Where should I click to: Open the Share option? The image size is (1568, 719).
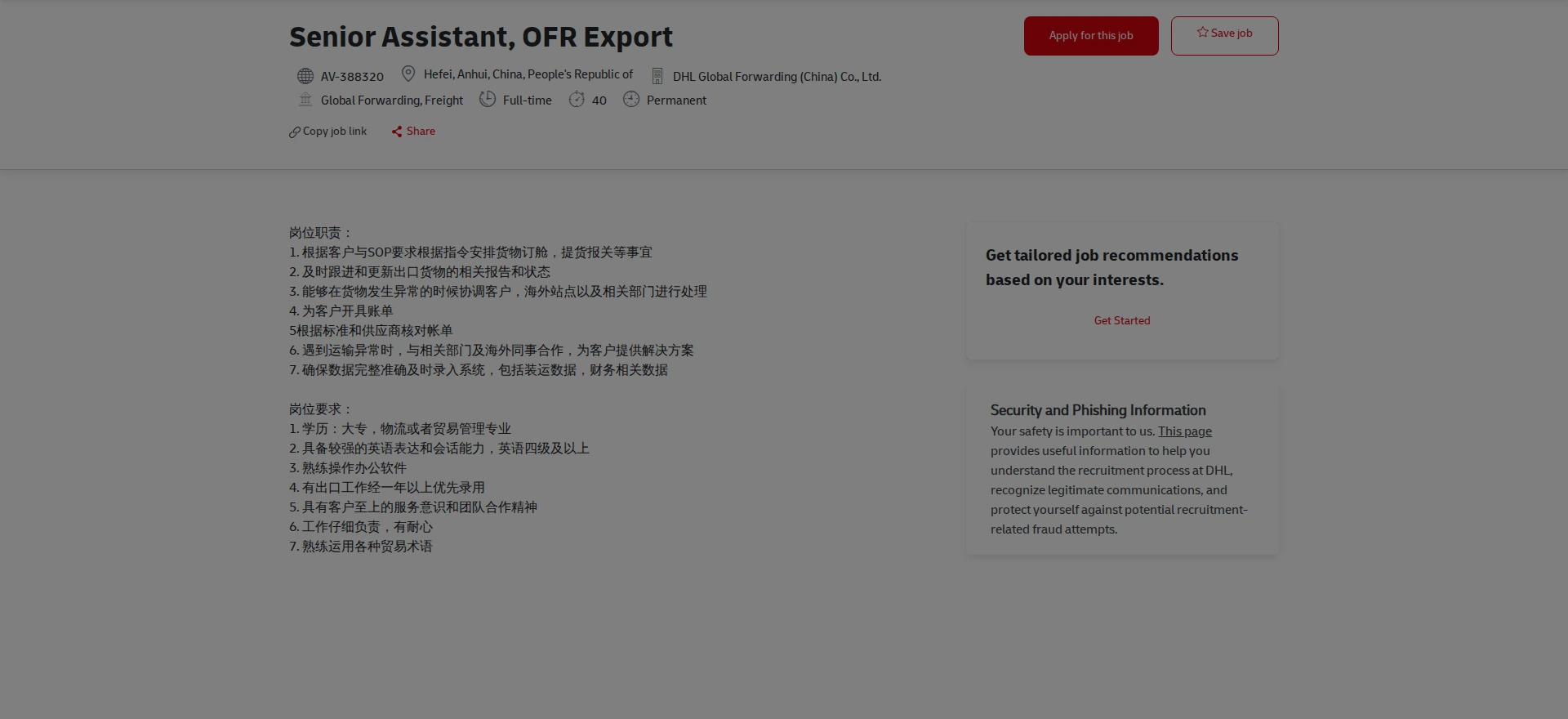tap(413, 132)
